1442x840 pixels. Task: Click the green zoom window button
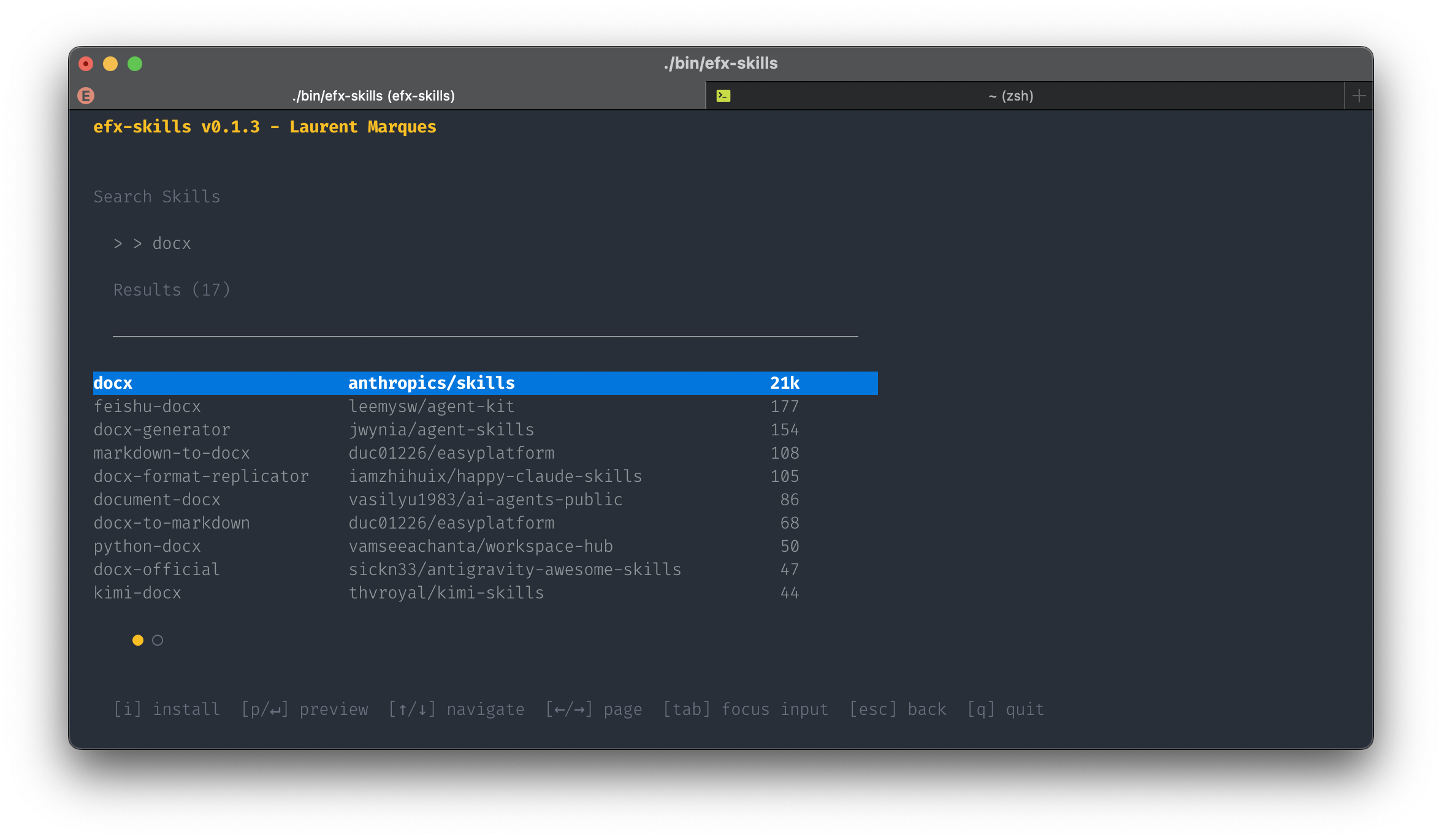[135, 64]
